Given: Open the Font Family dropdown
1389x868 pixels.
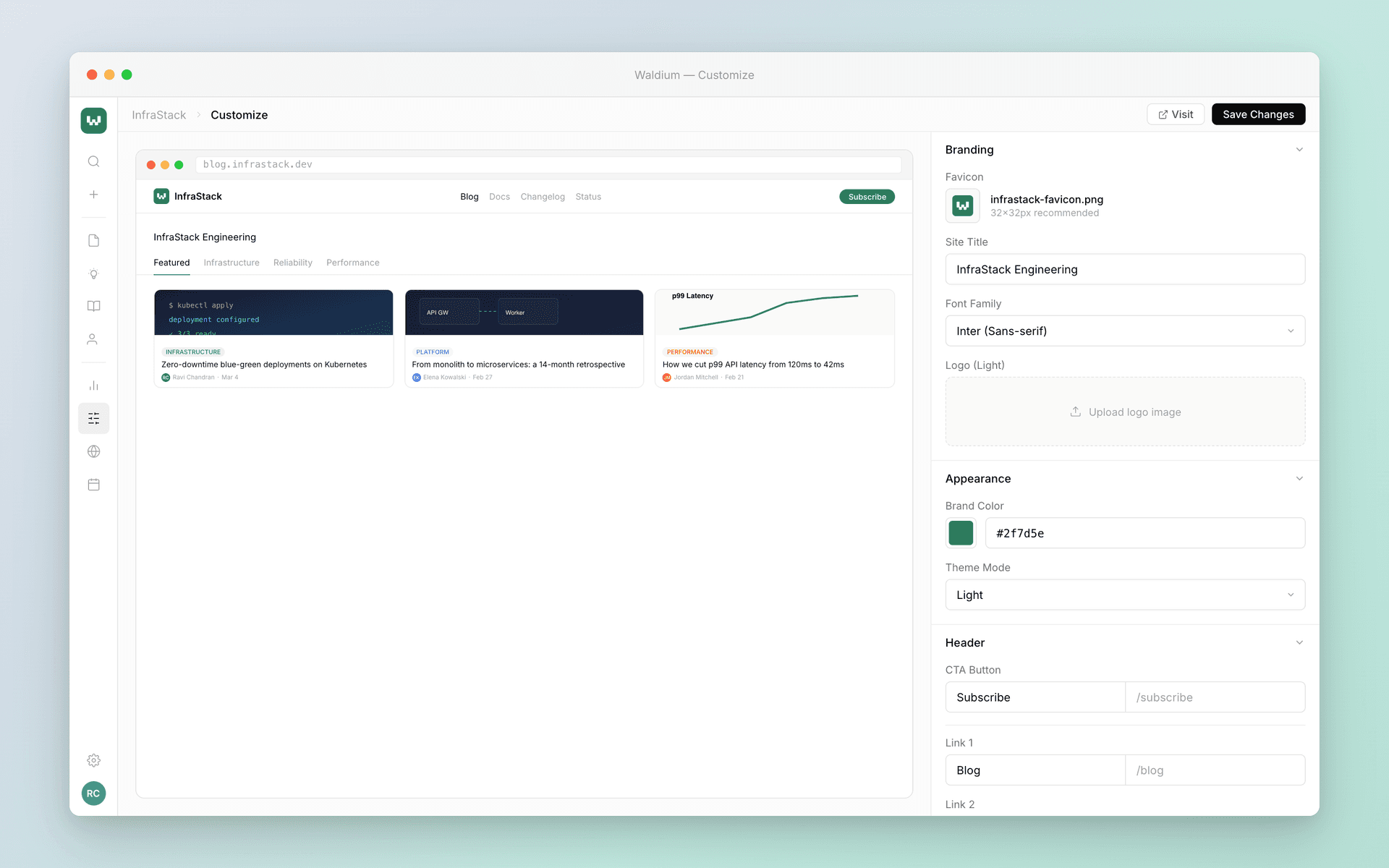Looking at the screenshot, I should [1124, 331].
